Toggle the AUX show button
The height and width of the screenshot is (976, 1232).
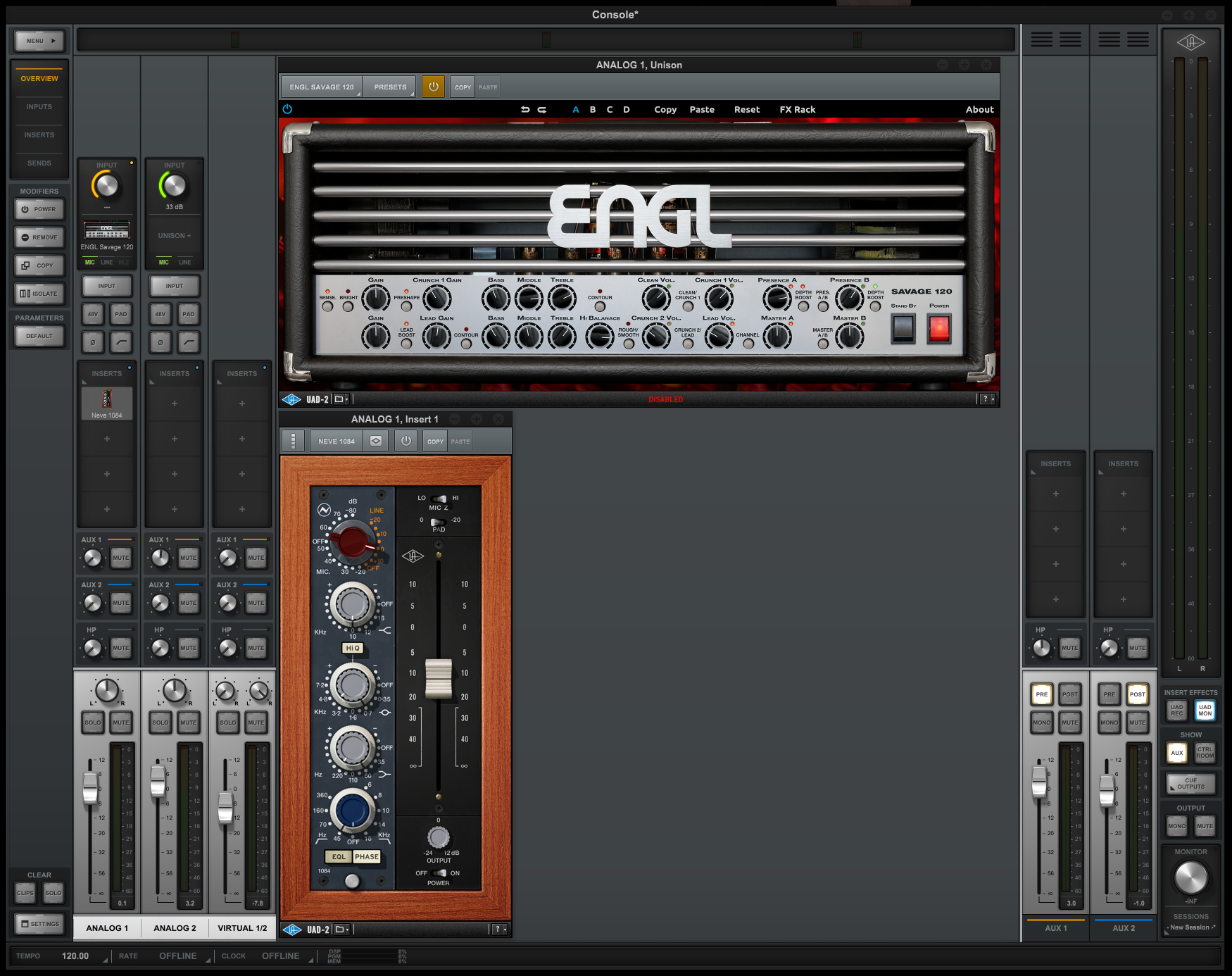(1177, 753)
